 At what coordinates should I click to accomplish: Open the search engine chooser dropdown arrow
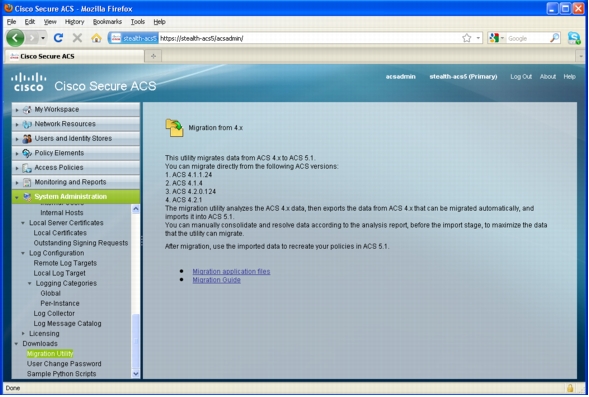tap(502, 38)
